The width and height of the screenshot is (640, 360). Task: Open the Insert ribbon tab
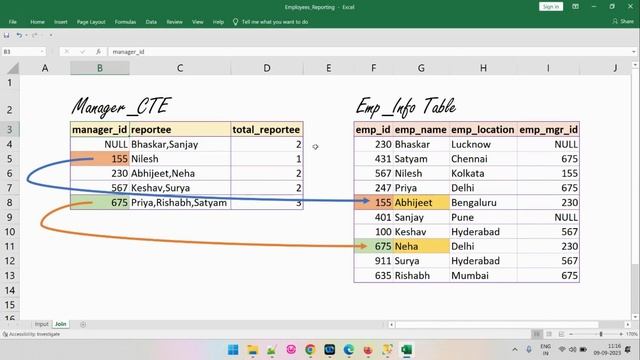pyautogui.click(x=61, y=22)
